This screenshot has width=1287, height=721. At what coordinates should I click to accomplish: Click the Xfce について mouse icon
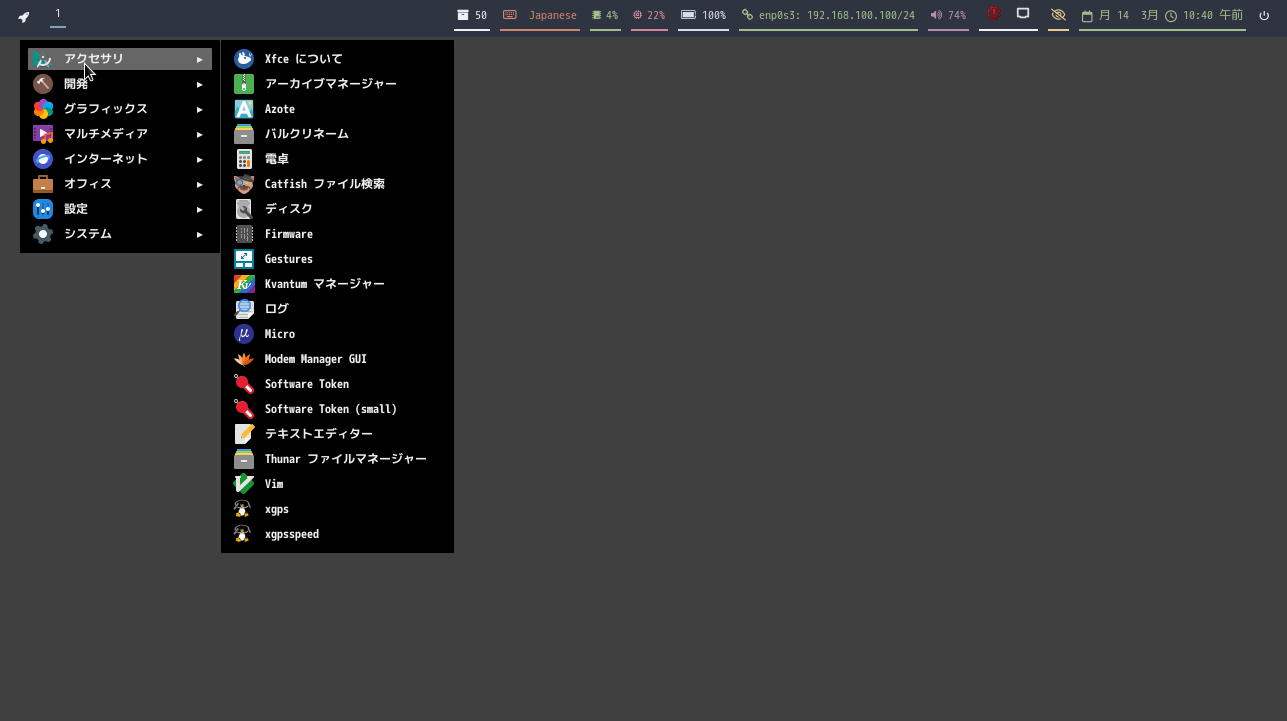pyautogui.click(x=244, y=59)
